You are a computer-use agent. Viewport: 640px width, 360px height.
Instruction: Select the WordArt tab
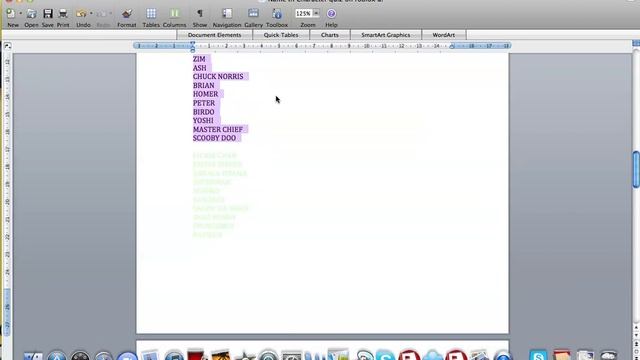tap(443, 35)
